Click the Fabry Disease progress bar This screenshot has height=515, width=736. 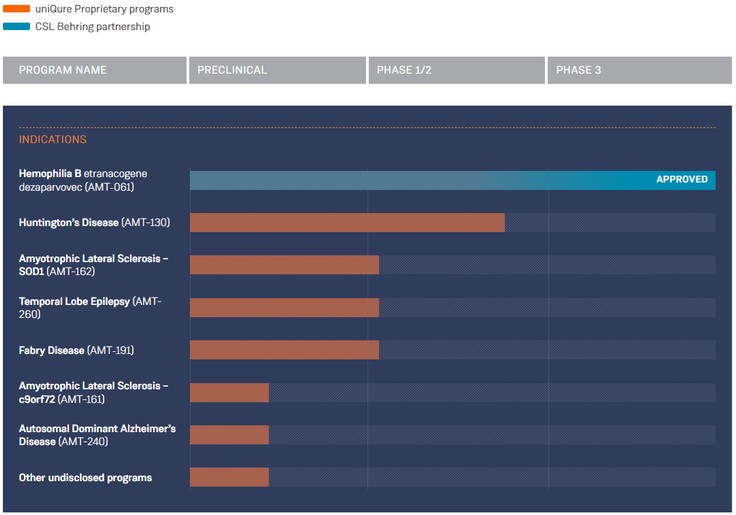coord(284,350)
